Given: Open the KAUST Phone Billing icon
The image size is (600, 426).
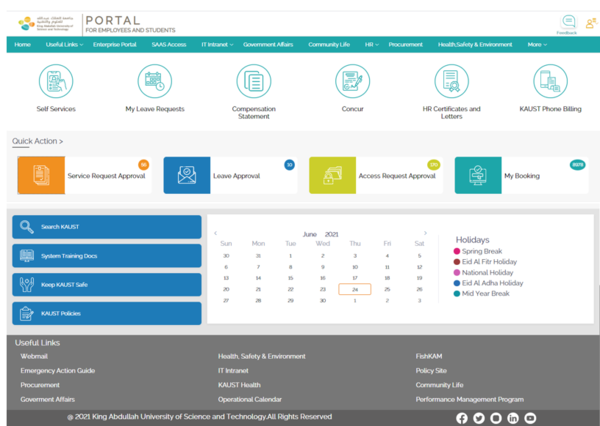Looking at the screenshot, I should pyautogui.click(x=550, y=81).
